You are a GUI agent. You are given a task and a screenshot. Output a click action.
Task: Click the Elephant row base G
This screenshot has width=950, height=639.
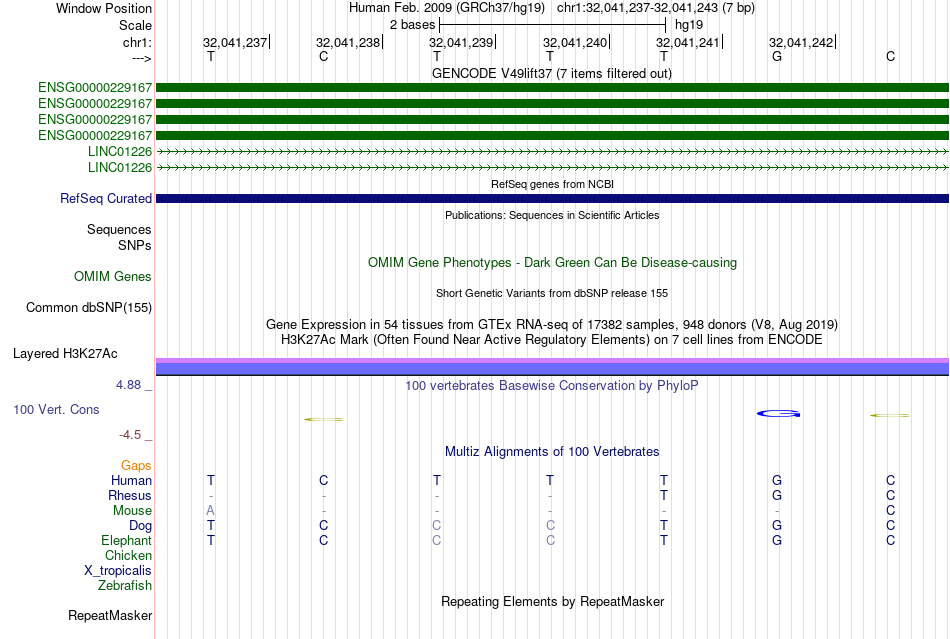pos(777,540)
